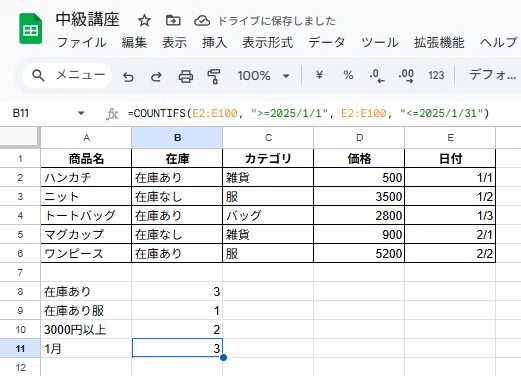Select the 日付 header cell
The width and height of the screenshot is (521, 376).
pos(450,158)
